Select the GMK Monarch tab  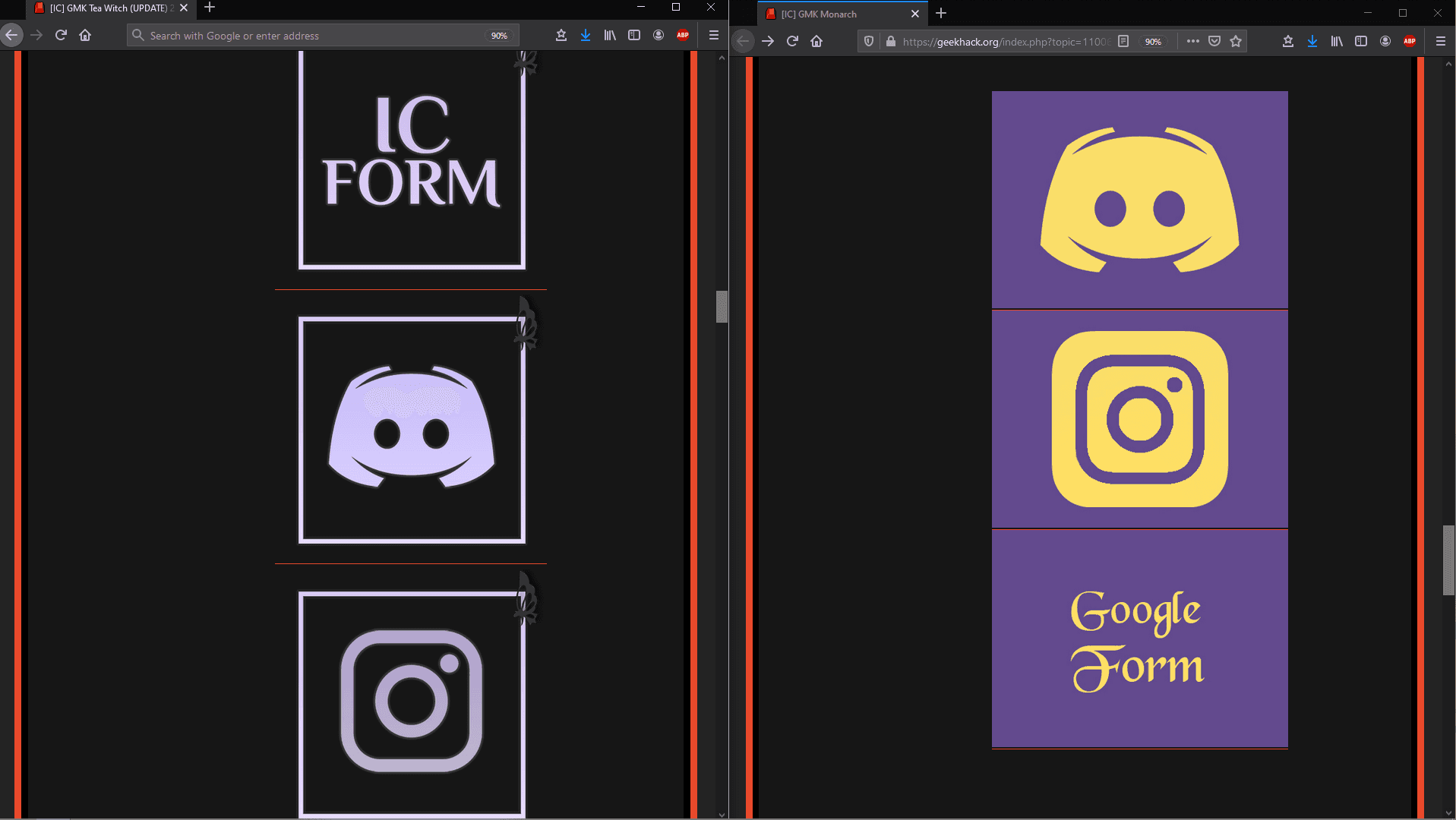pyautogui.click(x=835, y=14)
